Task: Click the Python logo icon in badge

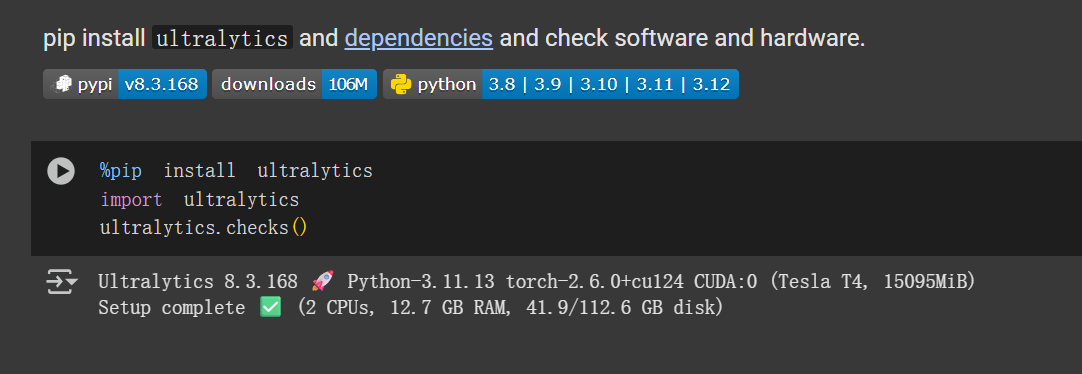Action: pyautogui.click(x=401, y=84)
